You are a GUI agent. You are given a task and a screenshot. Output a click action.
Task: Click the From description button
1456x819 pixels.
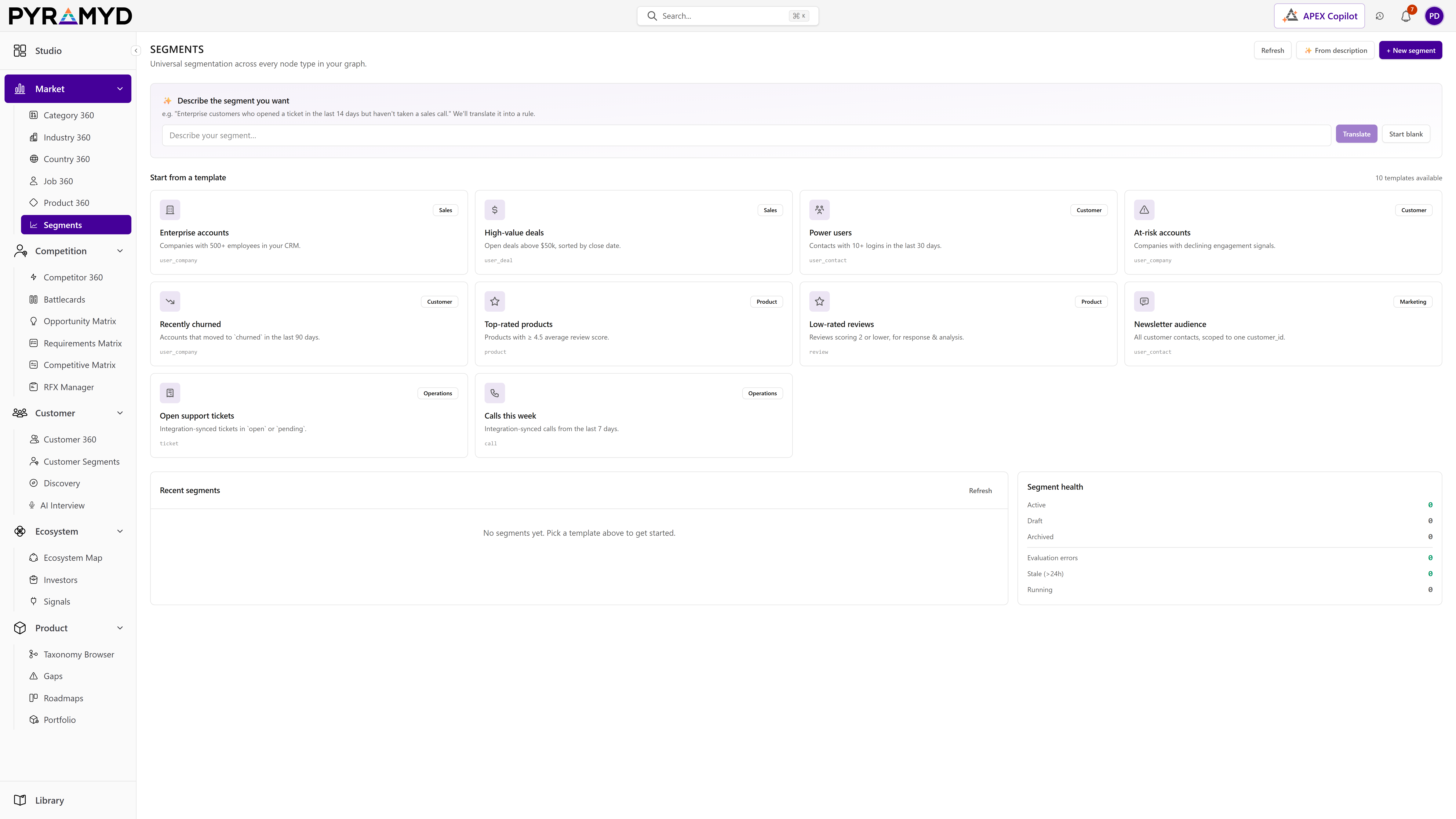point(1335,50)
